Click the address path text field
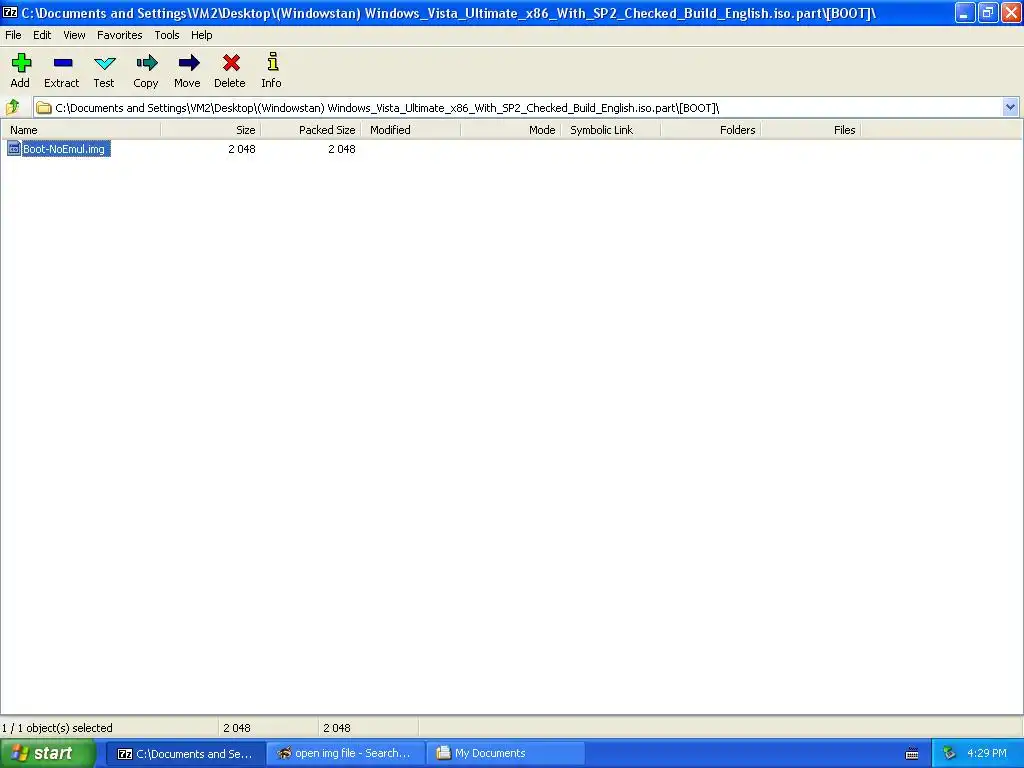 517,108
